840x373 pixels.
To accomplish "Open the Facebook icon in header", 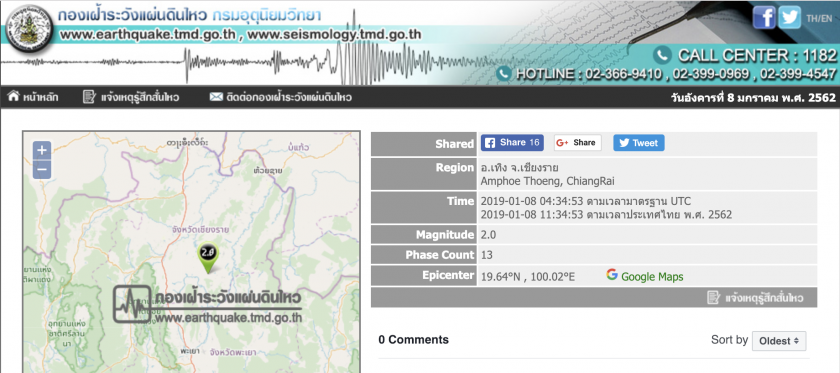I will tap(764, 17).
